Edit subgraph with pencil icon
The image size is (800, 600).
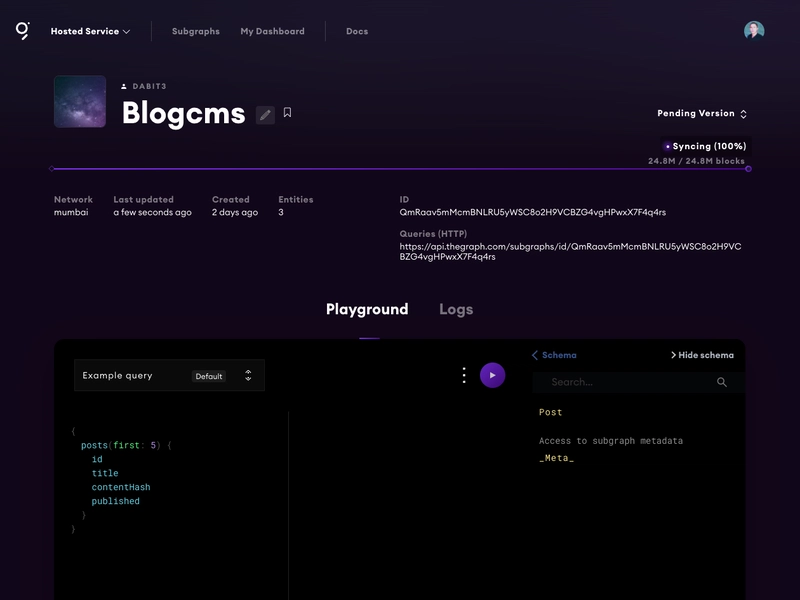pos(265,115)
